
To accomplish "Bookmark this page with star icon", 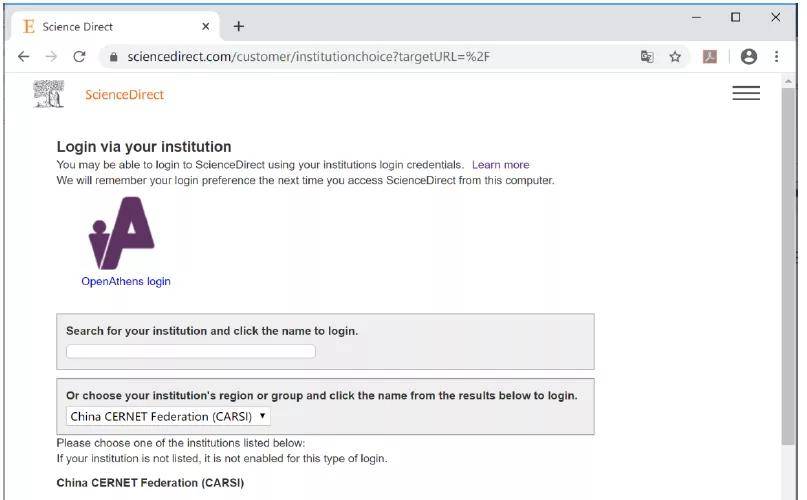I will tap(675, 57).
